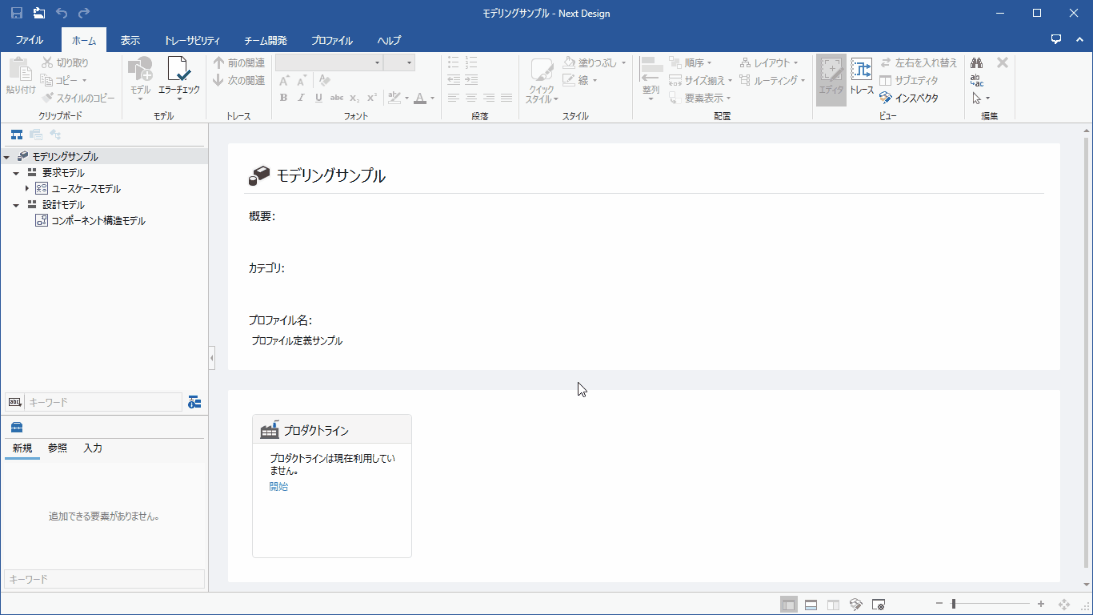The image size is (1093, 615).
Task: Open the トレース view in the ribbon
Action: tap(861, 75)
